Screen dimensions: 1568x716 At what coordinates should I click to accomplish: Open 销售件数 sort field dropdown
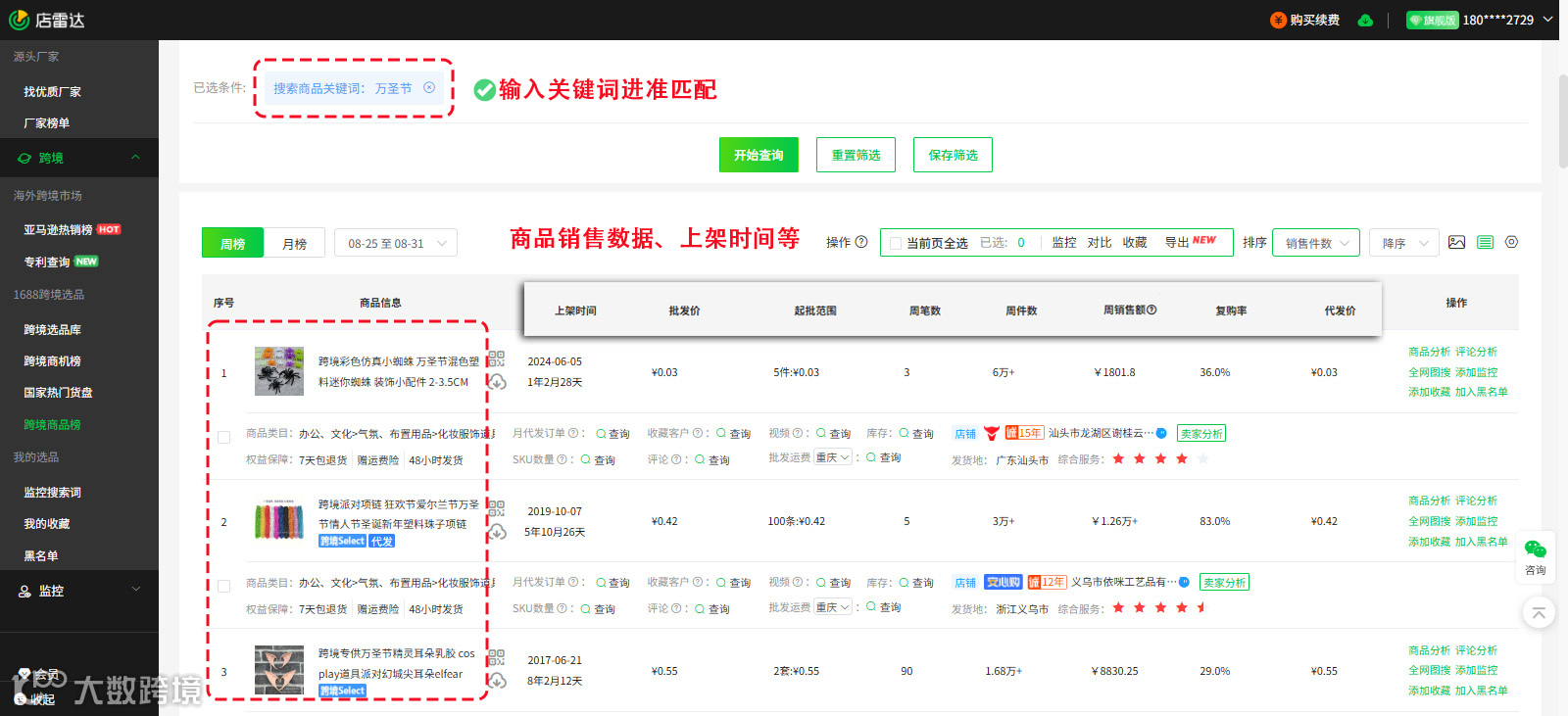(1316, 243)
